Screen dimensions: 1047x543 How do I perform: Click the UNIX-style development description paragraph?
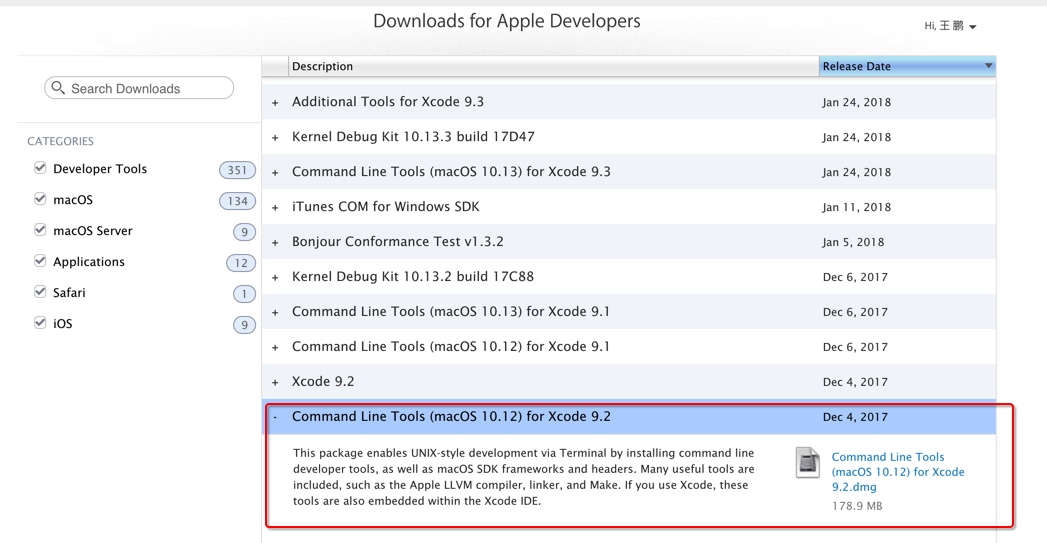524,477
